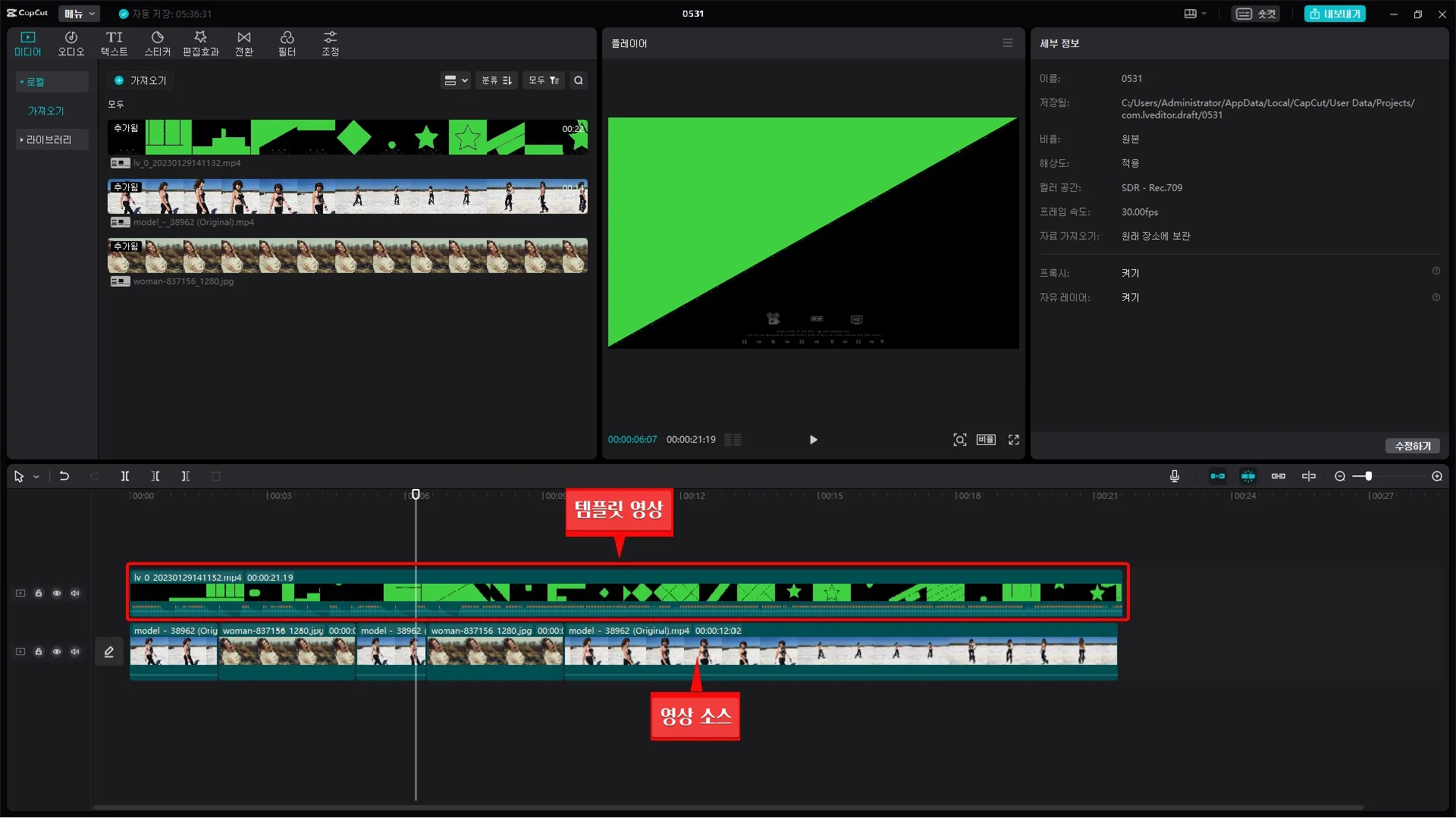Open the 모두 filter dropdown
This screenshot has height=818, width=1456.
(544, 80)
